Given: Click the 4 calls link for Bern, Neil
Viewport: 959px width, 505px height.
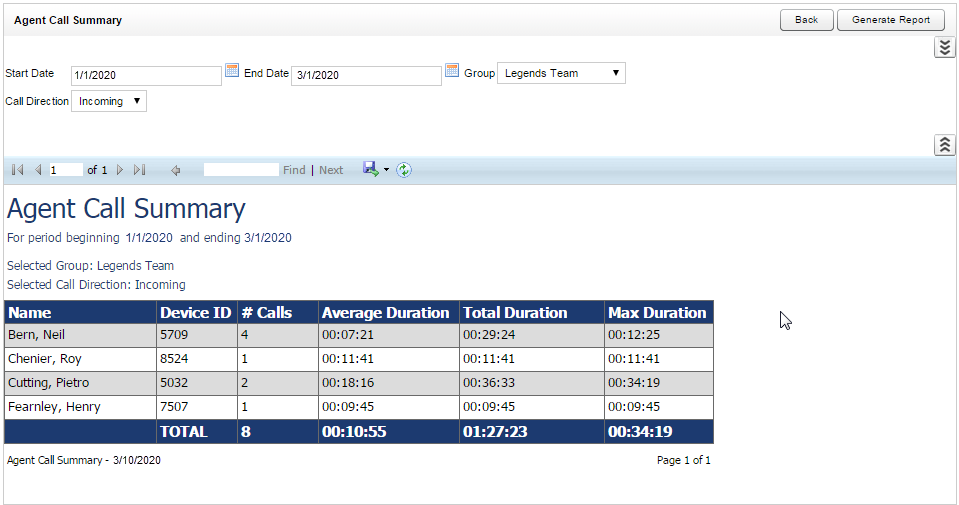Looking at the screenshot, I should point(244,335).
